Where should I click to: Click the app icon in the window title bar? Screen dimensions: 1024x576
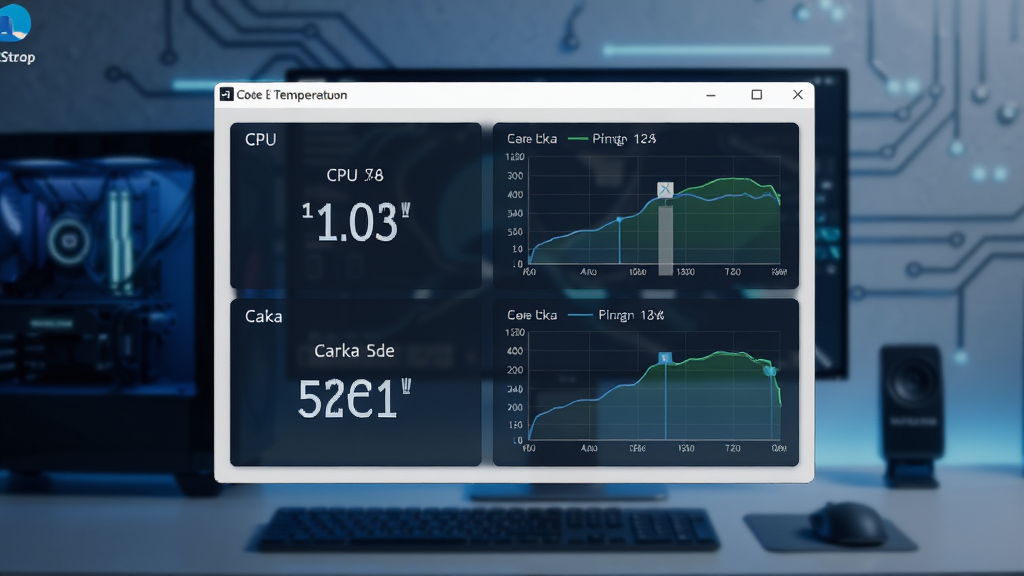pos(226,95)
